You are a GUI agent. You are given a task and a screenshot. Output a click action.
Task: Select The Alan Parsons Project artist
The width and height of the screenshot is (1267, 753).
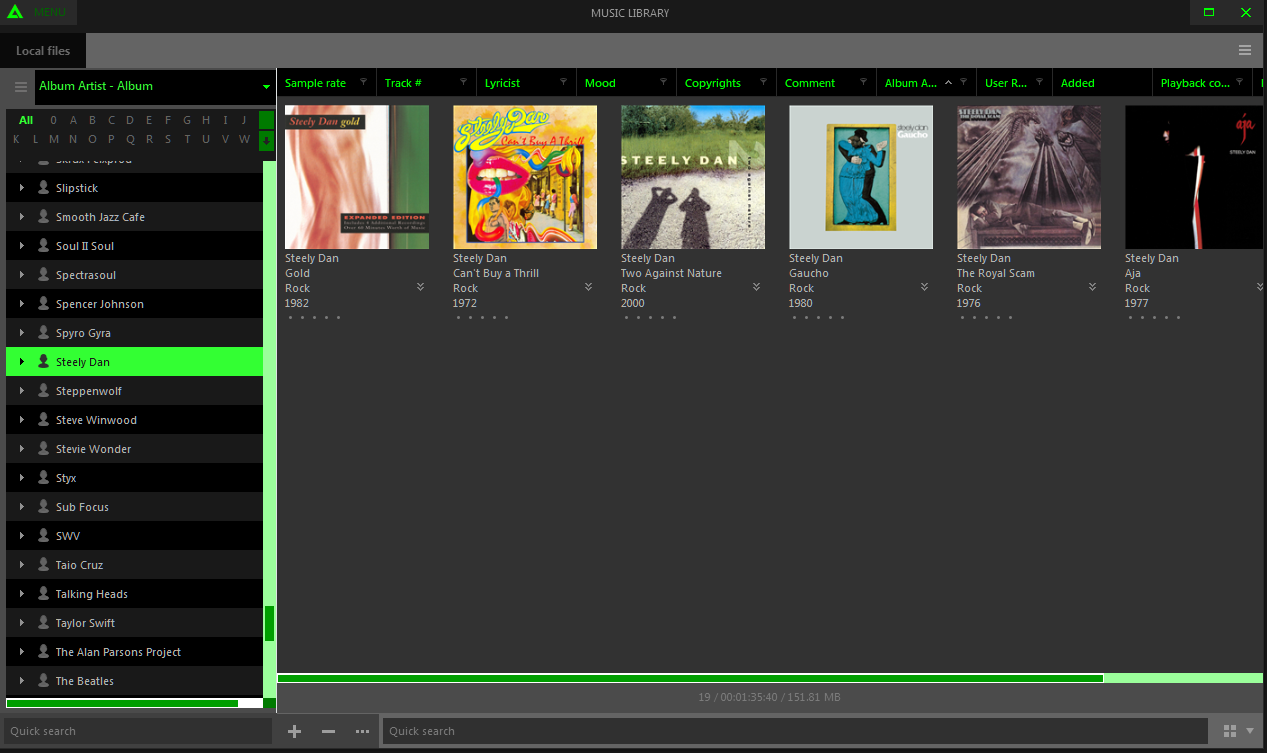point(134,652)
